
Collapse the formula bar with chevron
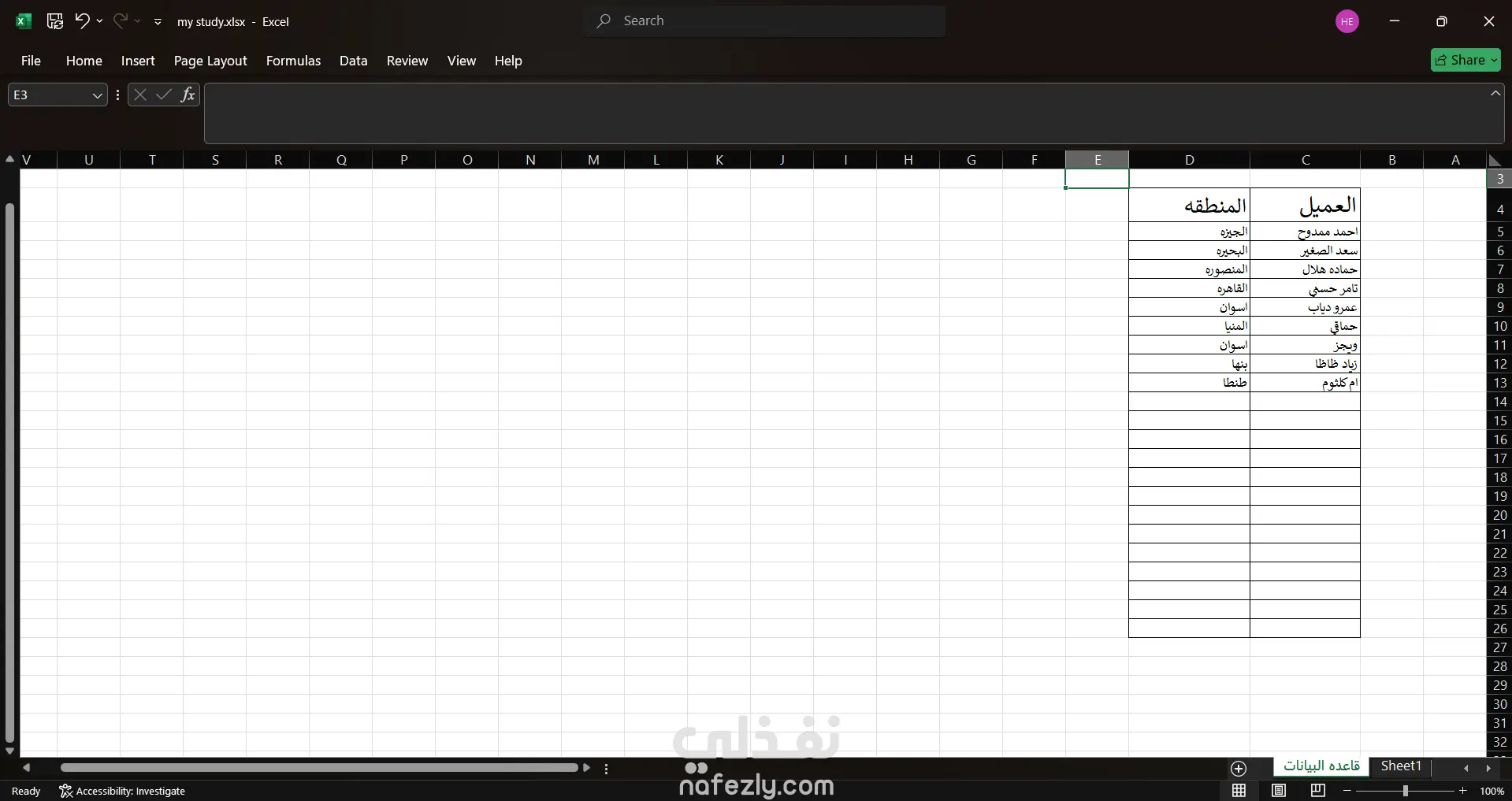(x=1495, y=93)
